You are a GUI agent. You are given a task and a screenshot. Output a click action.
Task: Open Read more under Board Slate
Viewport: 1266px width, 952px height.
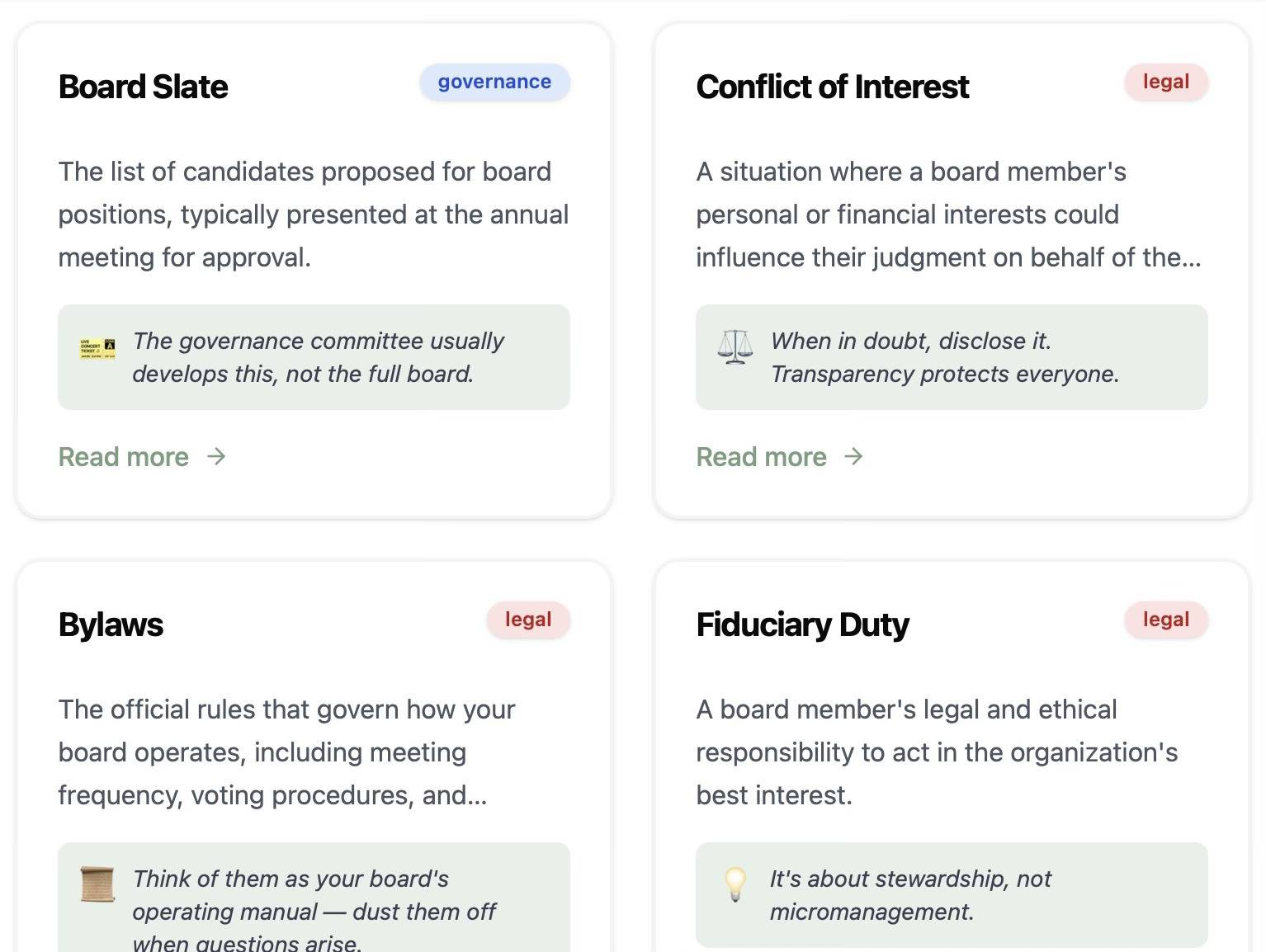pyautogui.click(x=124, y=457)
